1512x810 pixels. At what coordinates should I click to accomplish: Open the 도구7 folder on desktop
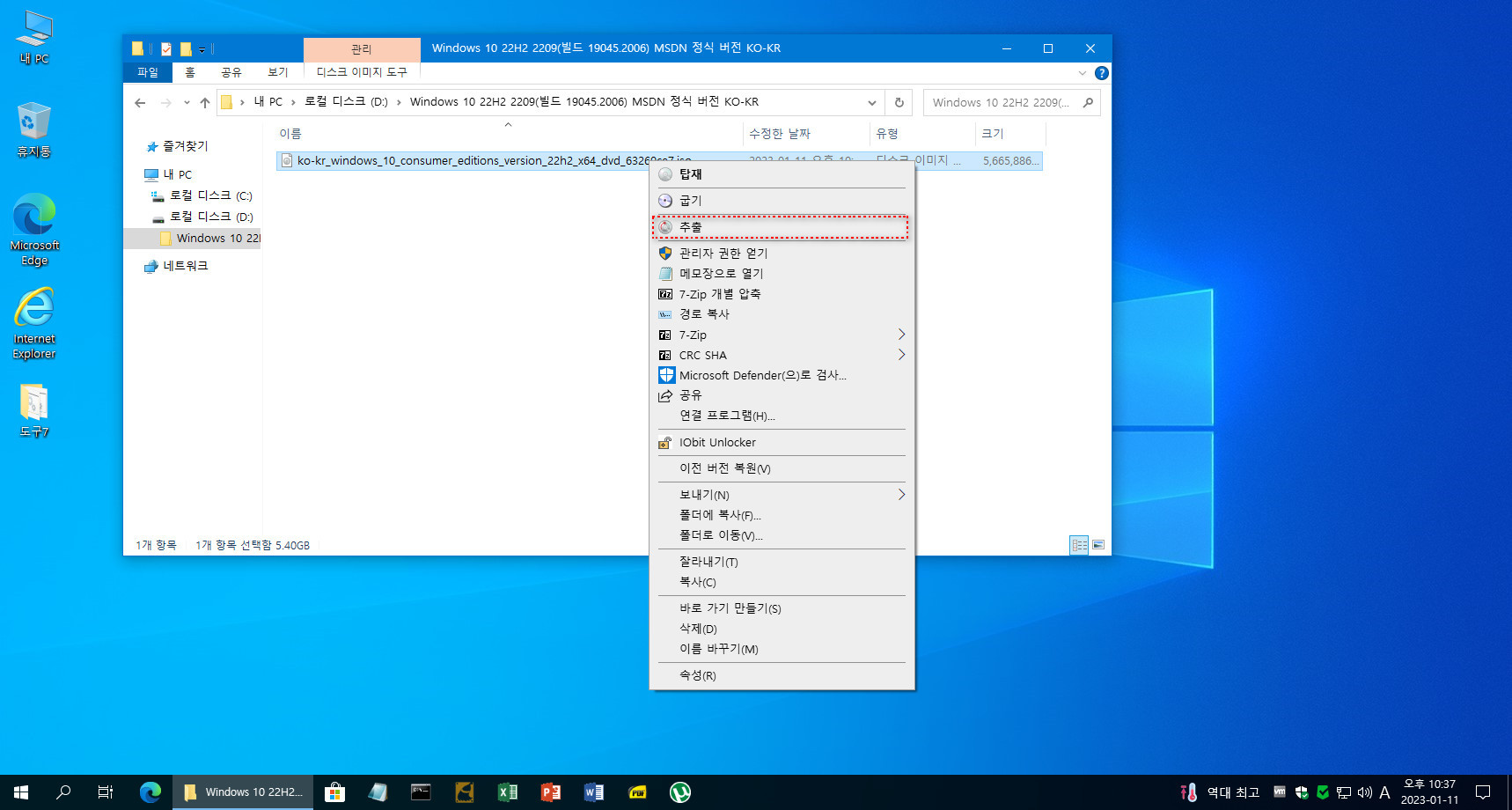[34, 410]
